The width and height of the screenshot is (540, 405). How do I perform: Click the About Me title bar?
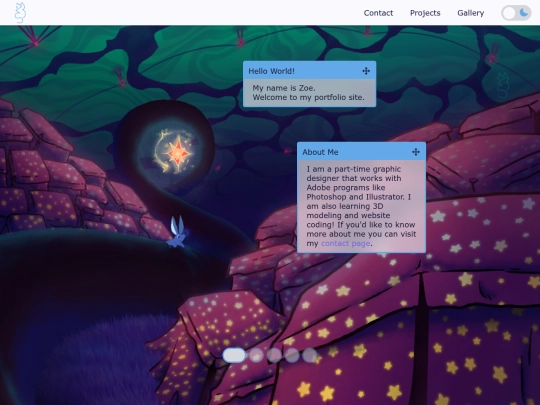tap(361, 152)
